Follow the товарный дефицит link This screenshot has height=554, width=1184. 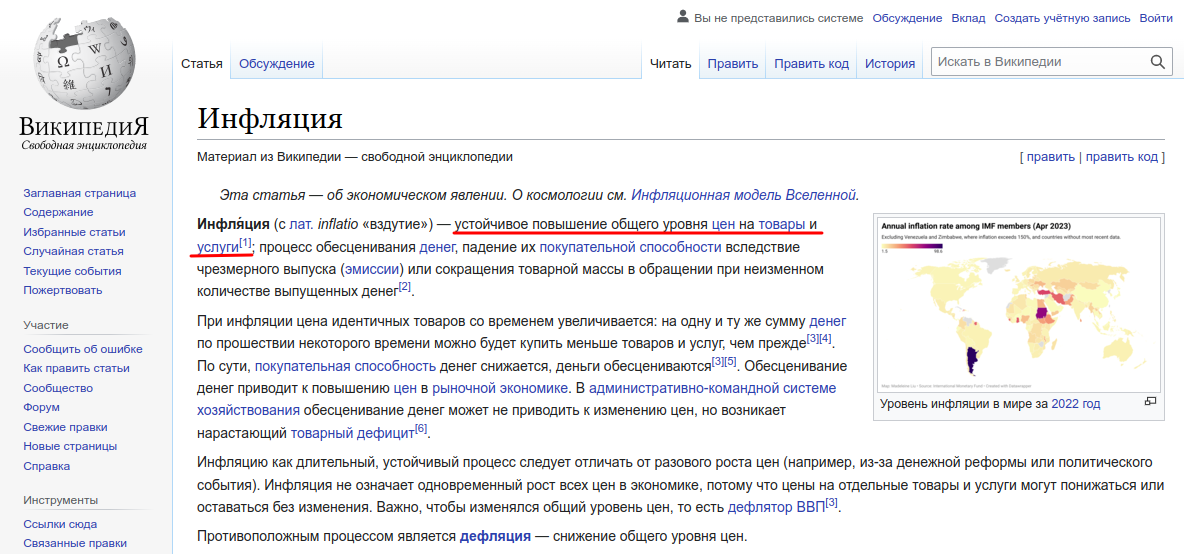click(x=353, y=433)
